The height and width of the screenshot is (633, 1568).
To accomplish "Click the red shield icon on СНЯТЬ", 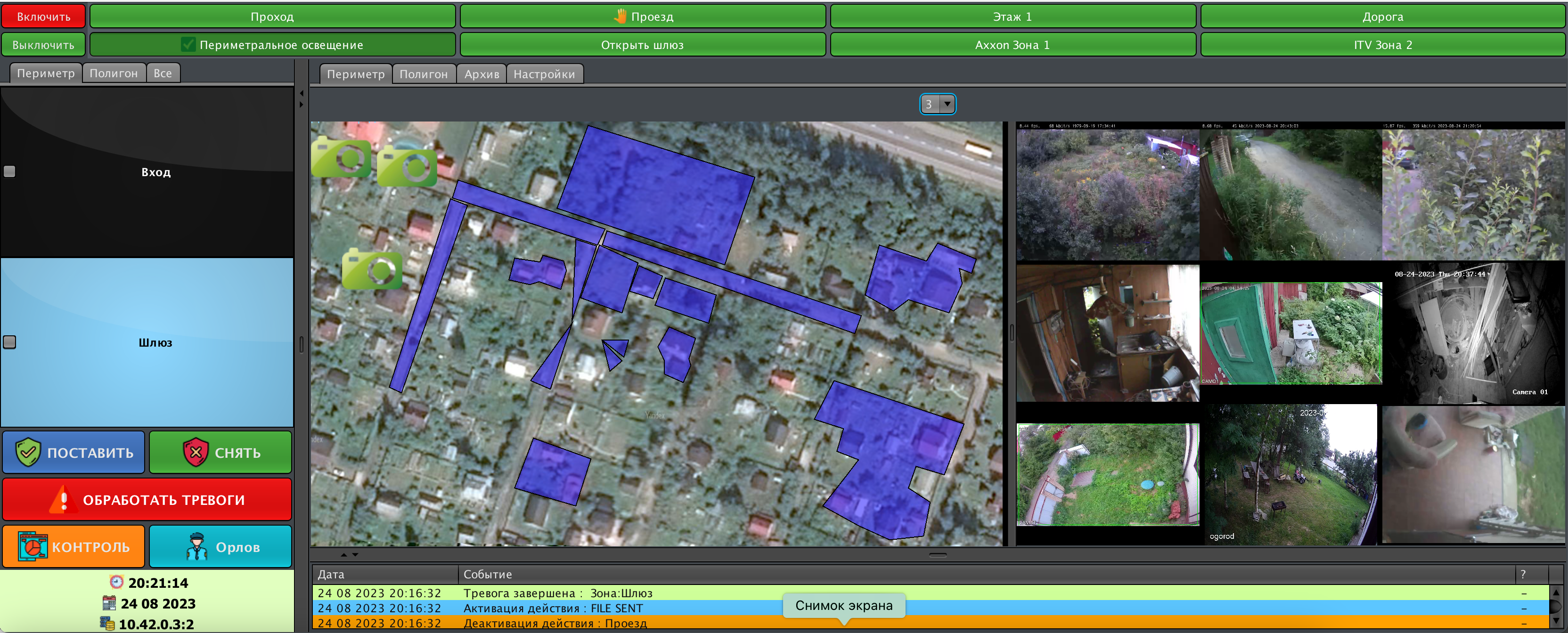I will tap(196, 452).
